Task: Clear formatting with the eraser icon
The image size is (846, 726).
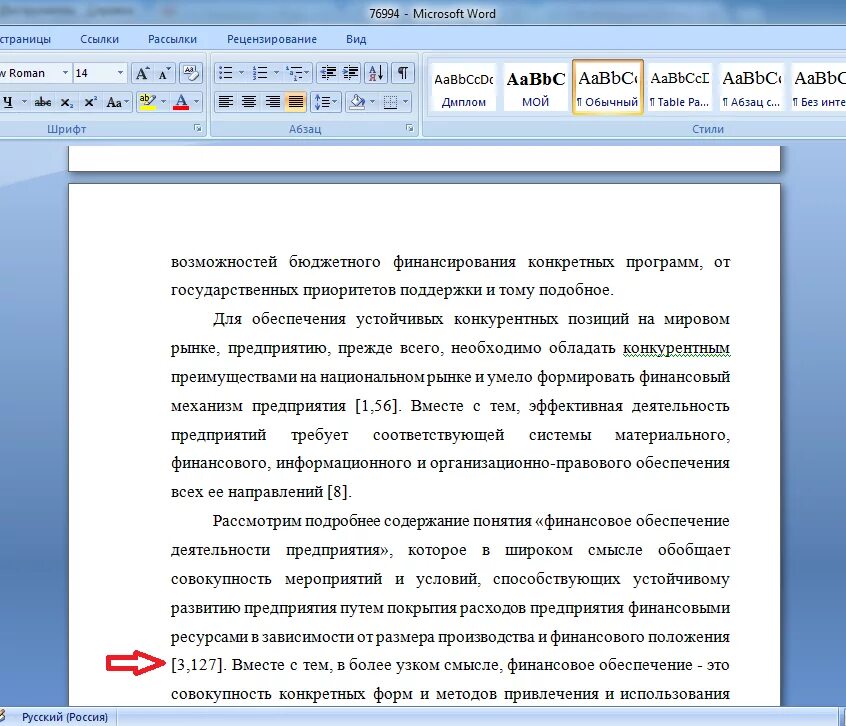Action: click(x=190, y=73)
